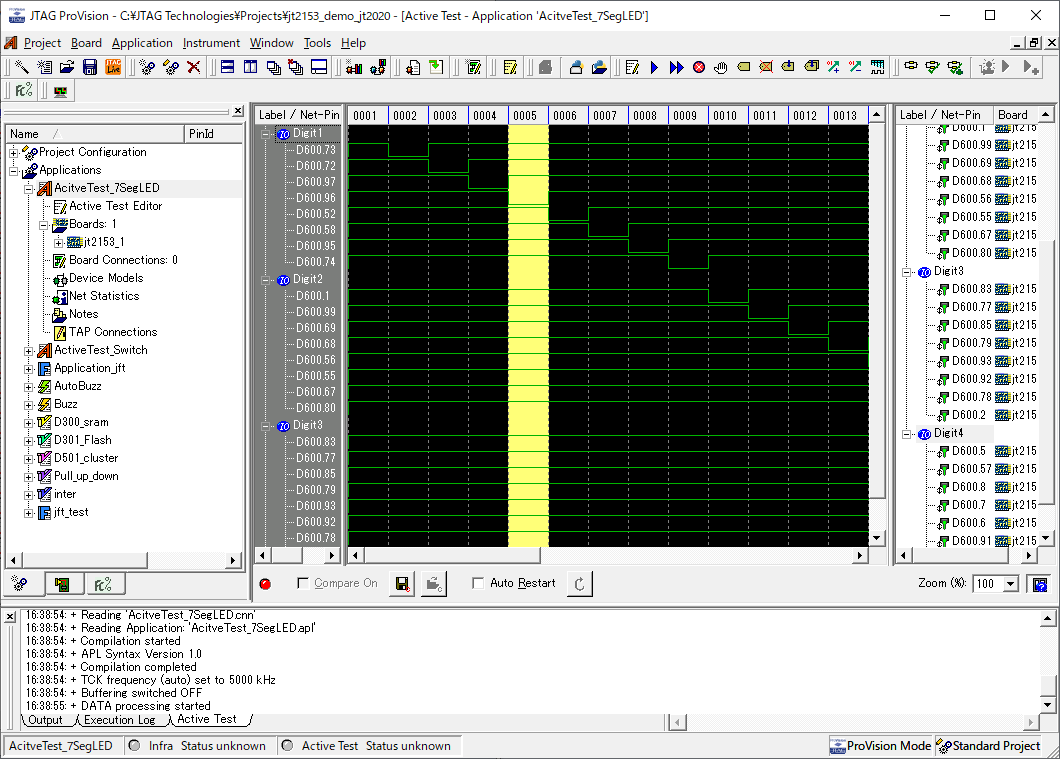Viewport: 1060px width, 759px height.
Task: Switch to the Execution Log tab
Action: (119, 720)
